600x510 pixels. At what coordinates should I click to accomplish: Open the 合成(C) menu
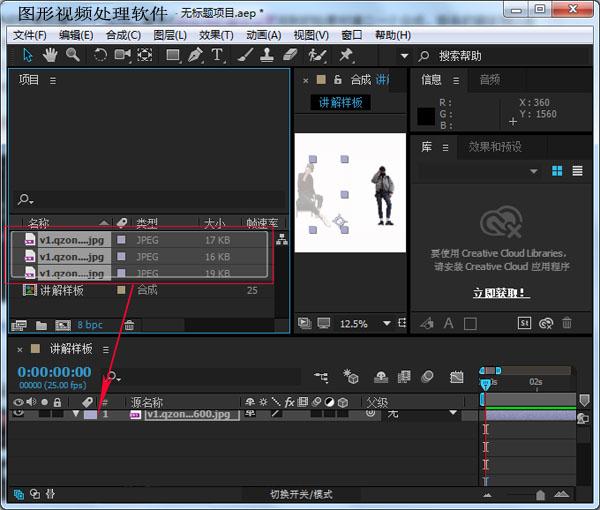(123, 36)
